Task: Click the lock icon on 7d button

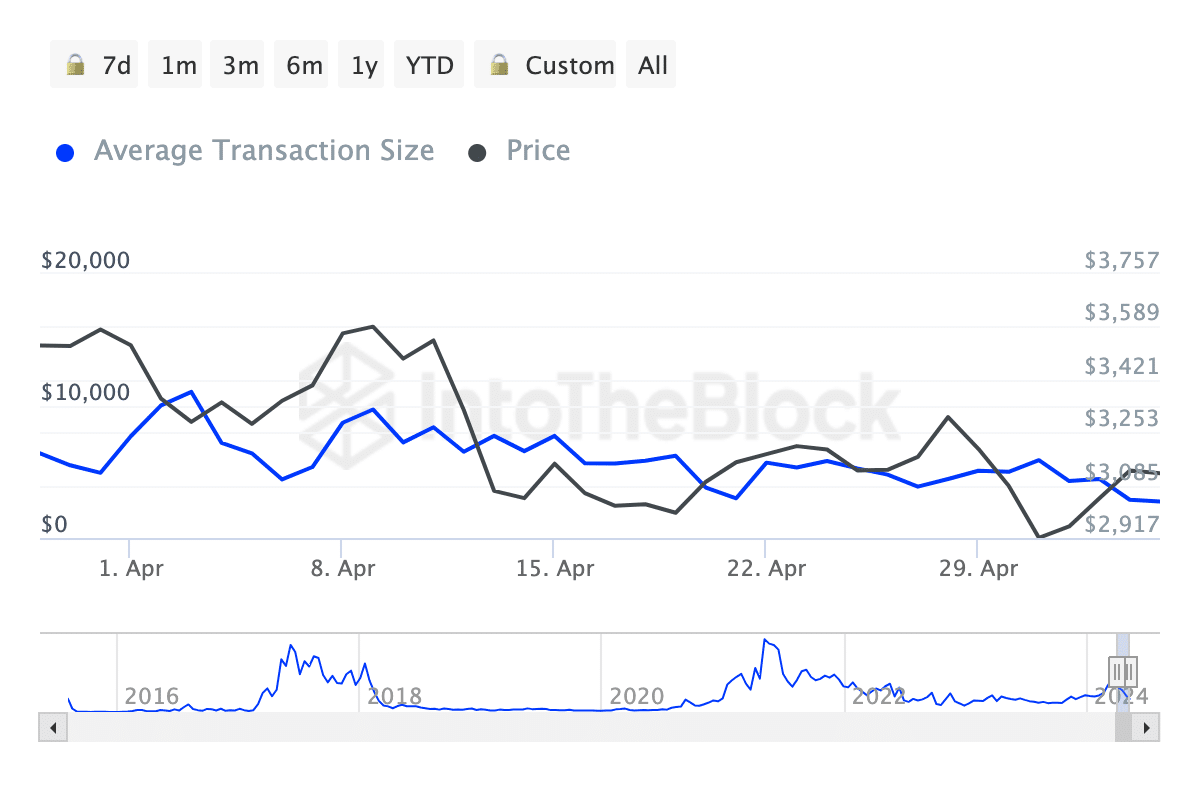Action: 75,66
